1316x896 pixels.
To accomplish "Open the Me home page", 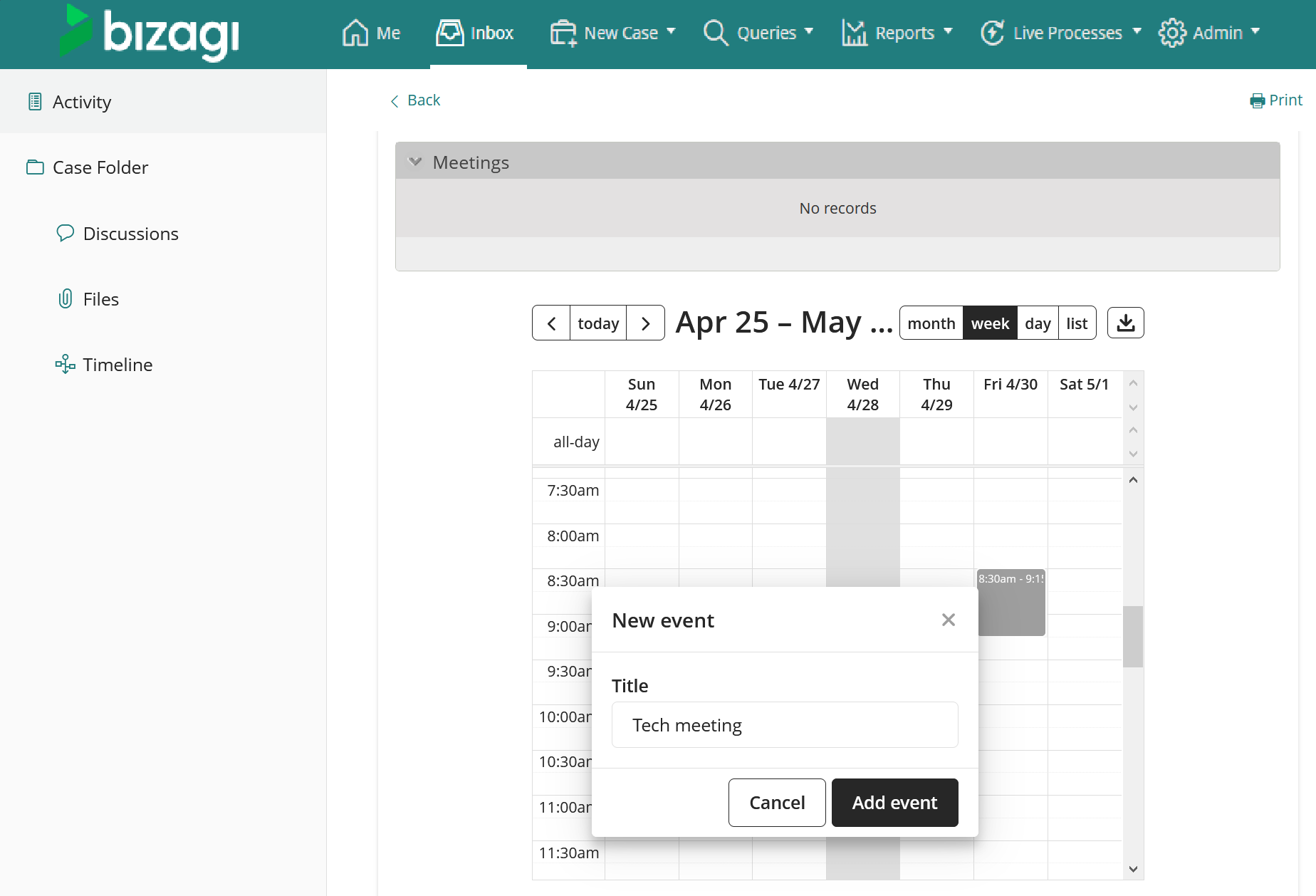I will 371,33.
